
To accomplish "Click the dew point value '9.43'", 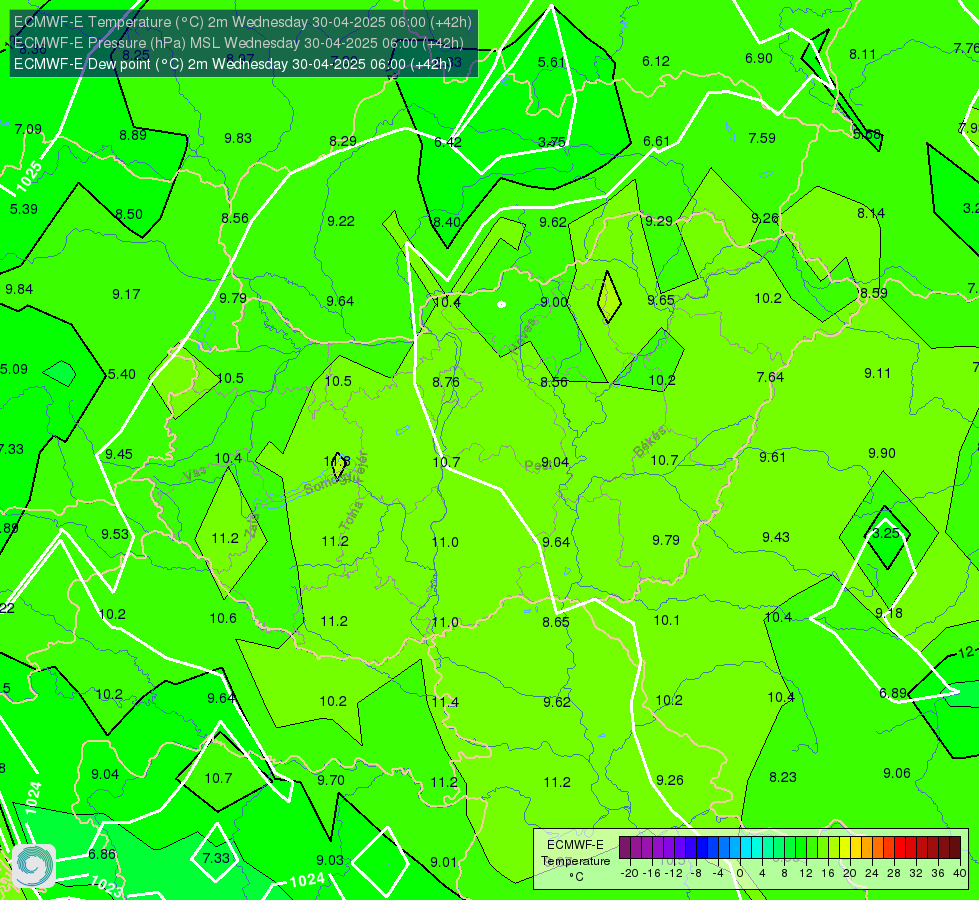I will [775, 538].
